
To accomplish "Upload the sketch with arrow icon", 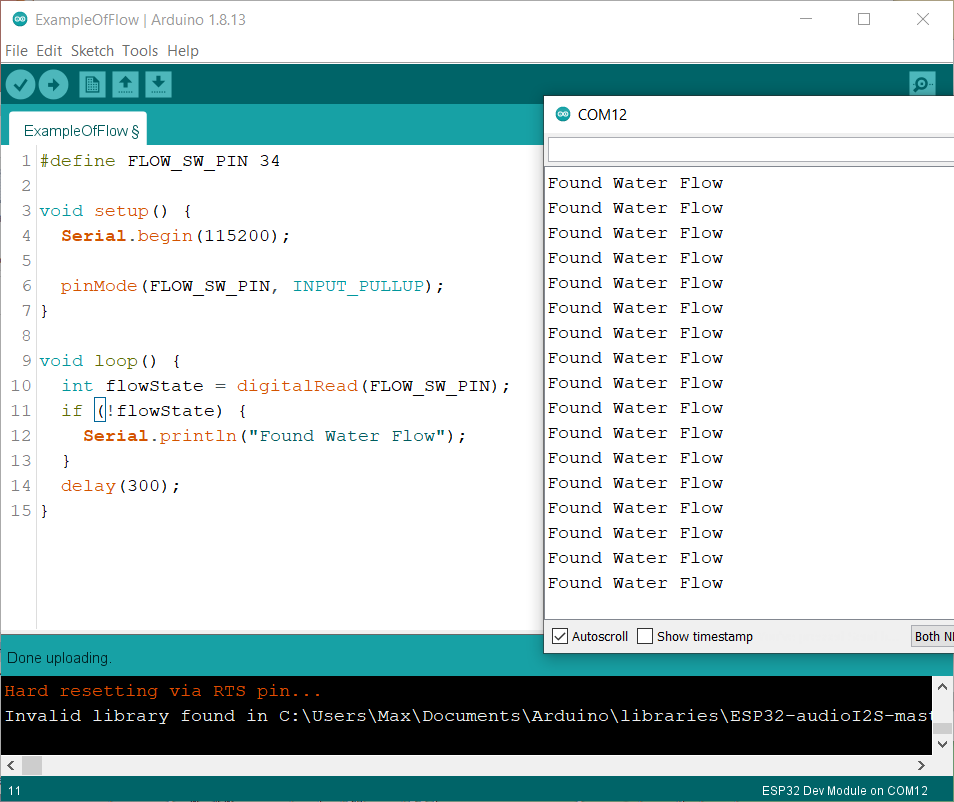I will (54, 84).
